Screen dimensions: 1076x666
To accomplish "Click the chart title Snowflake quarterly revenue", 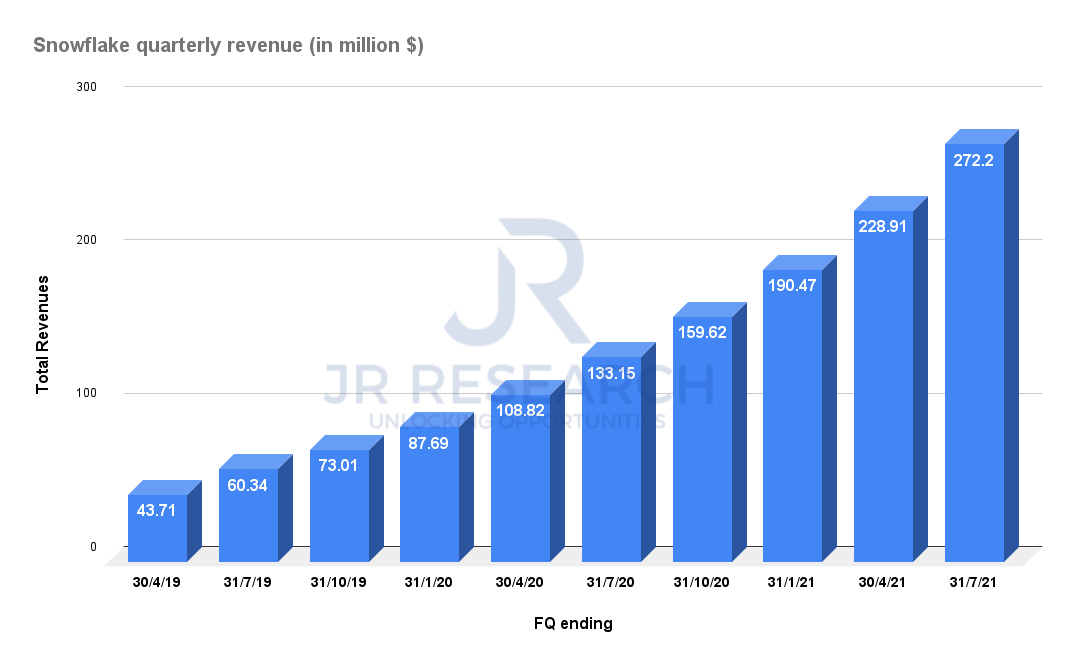I will click(x=229, y=45).
